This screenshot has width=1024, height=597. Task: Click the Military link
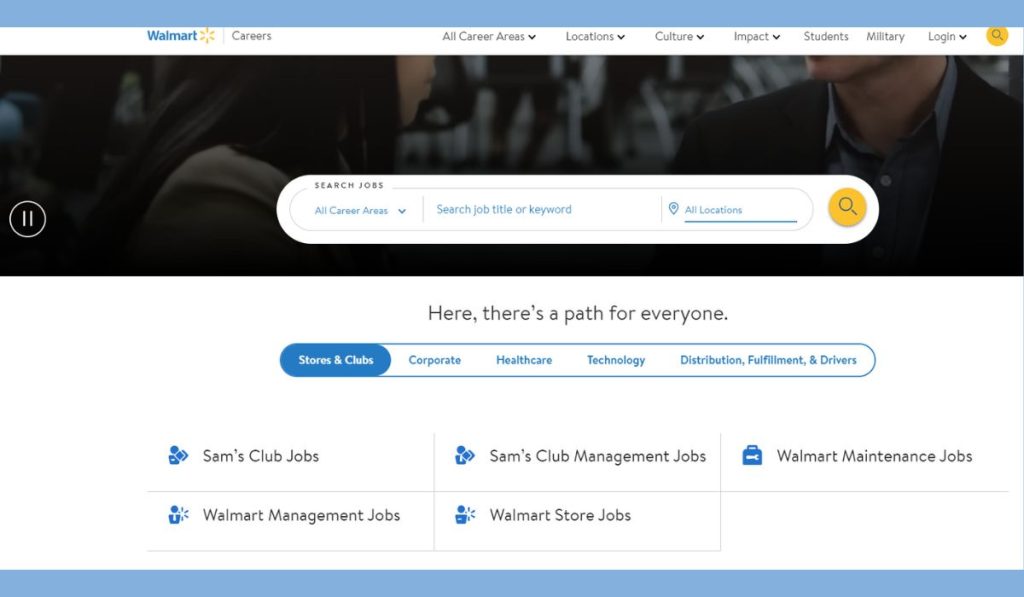[x=885, y=36]
